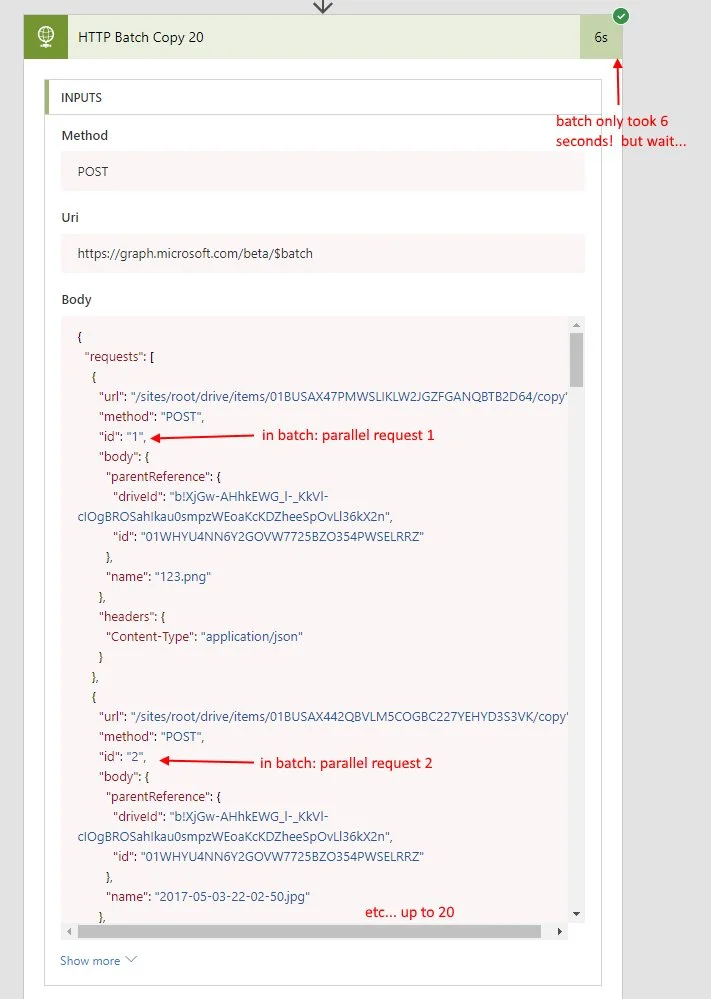
Task: Click the "123.png" name value in Body
Action: (x=187, y=576)
